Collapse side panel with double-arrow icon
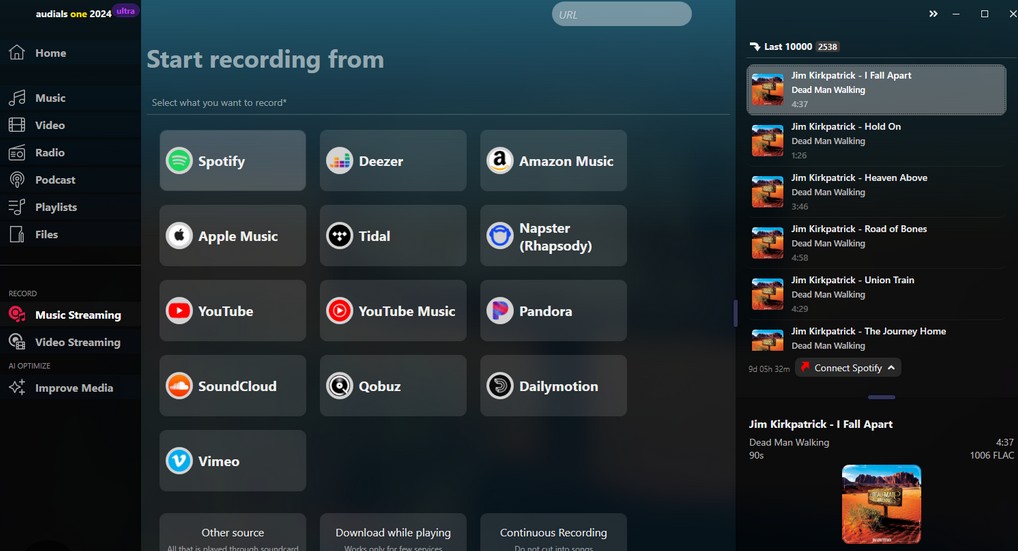 click(933, 14)
